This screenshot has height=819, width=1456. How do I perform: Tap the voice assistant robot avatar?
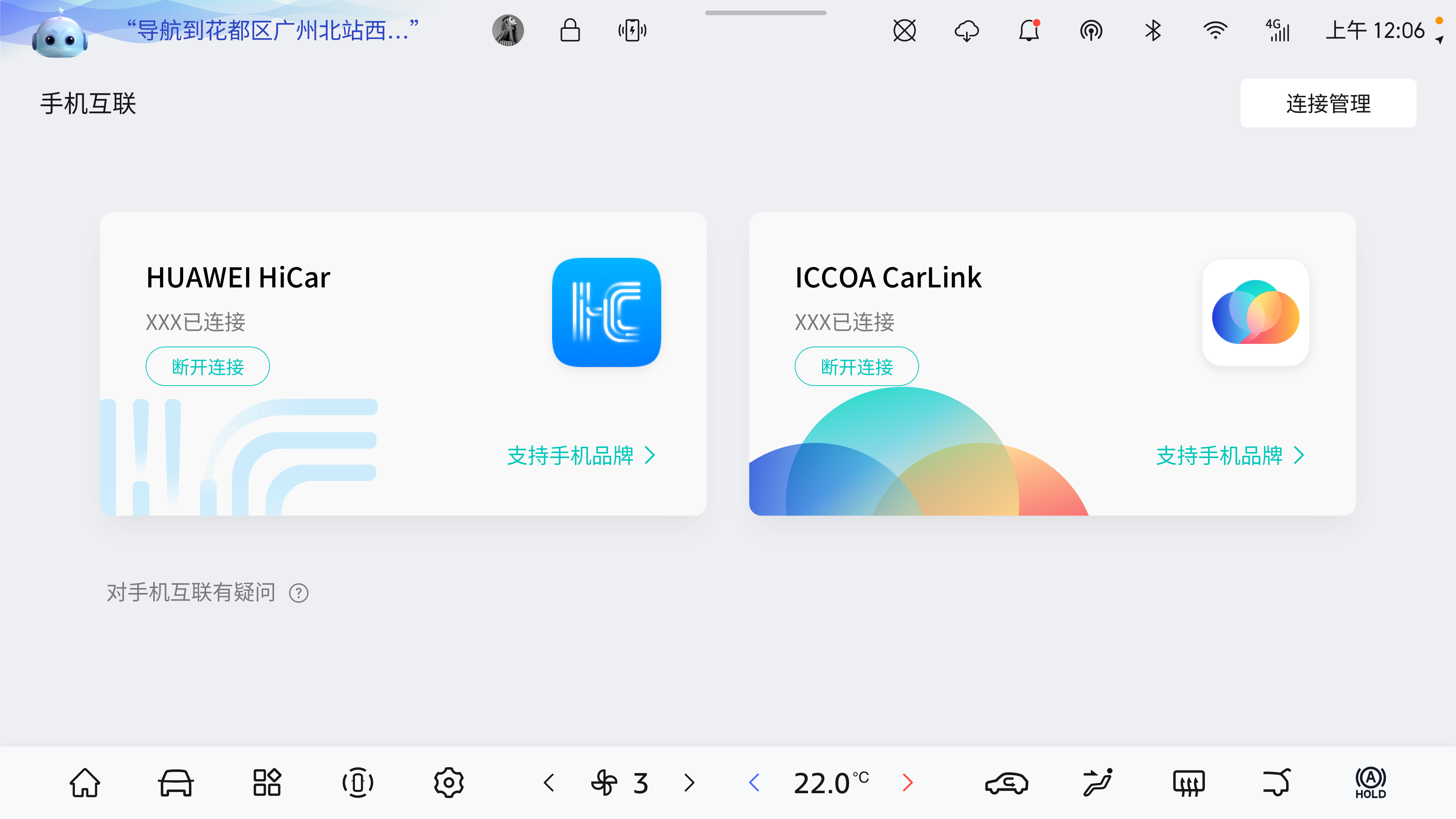point(60,35)
